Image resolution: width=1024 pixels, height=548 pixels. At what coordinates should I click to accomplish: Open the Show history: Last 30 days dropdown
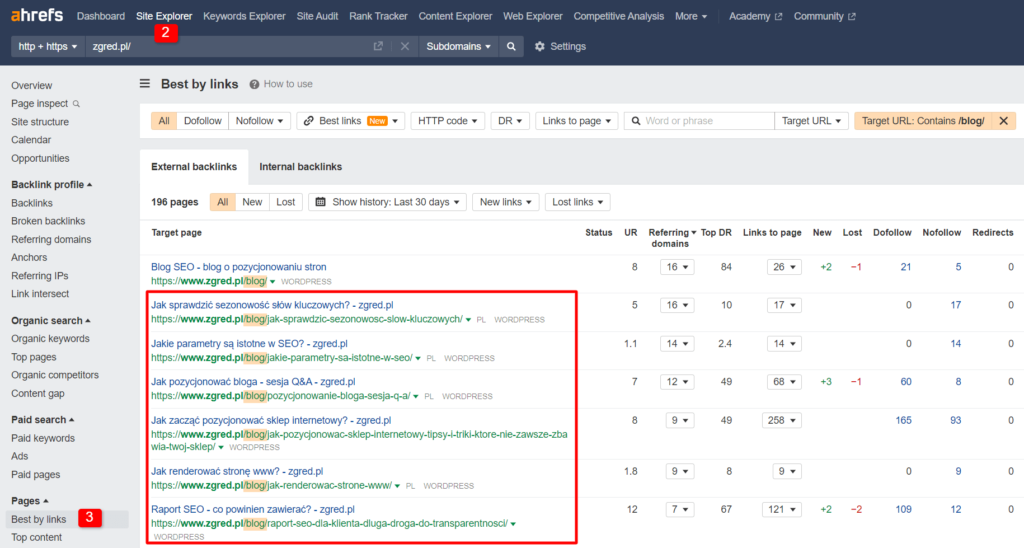(387, 202)
